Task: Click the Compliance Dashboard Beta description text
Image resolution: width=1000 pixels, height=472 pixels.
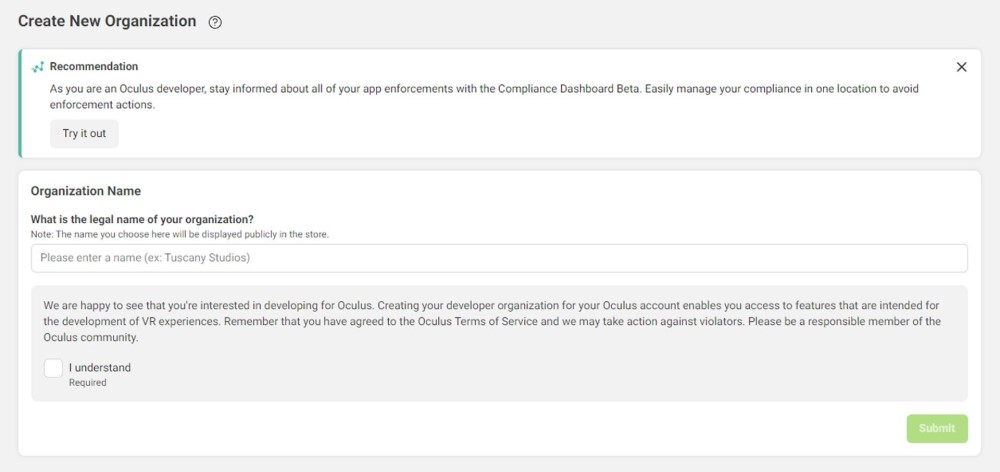Action: 484,89
